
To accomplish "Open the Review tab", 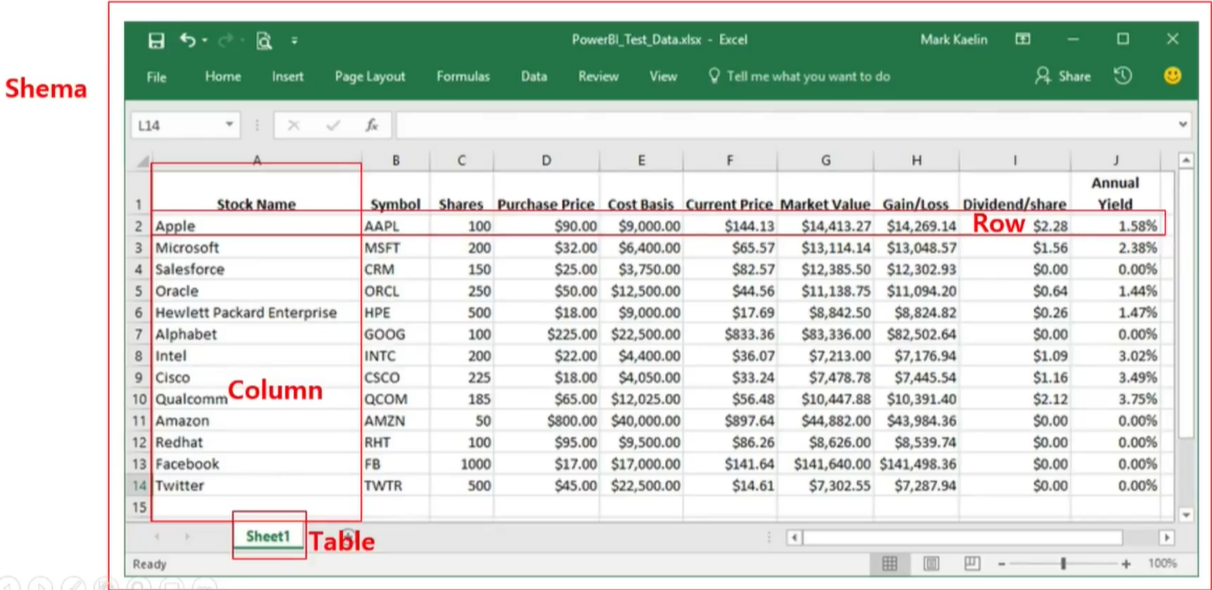I will pos(598,76).
